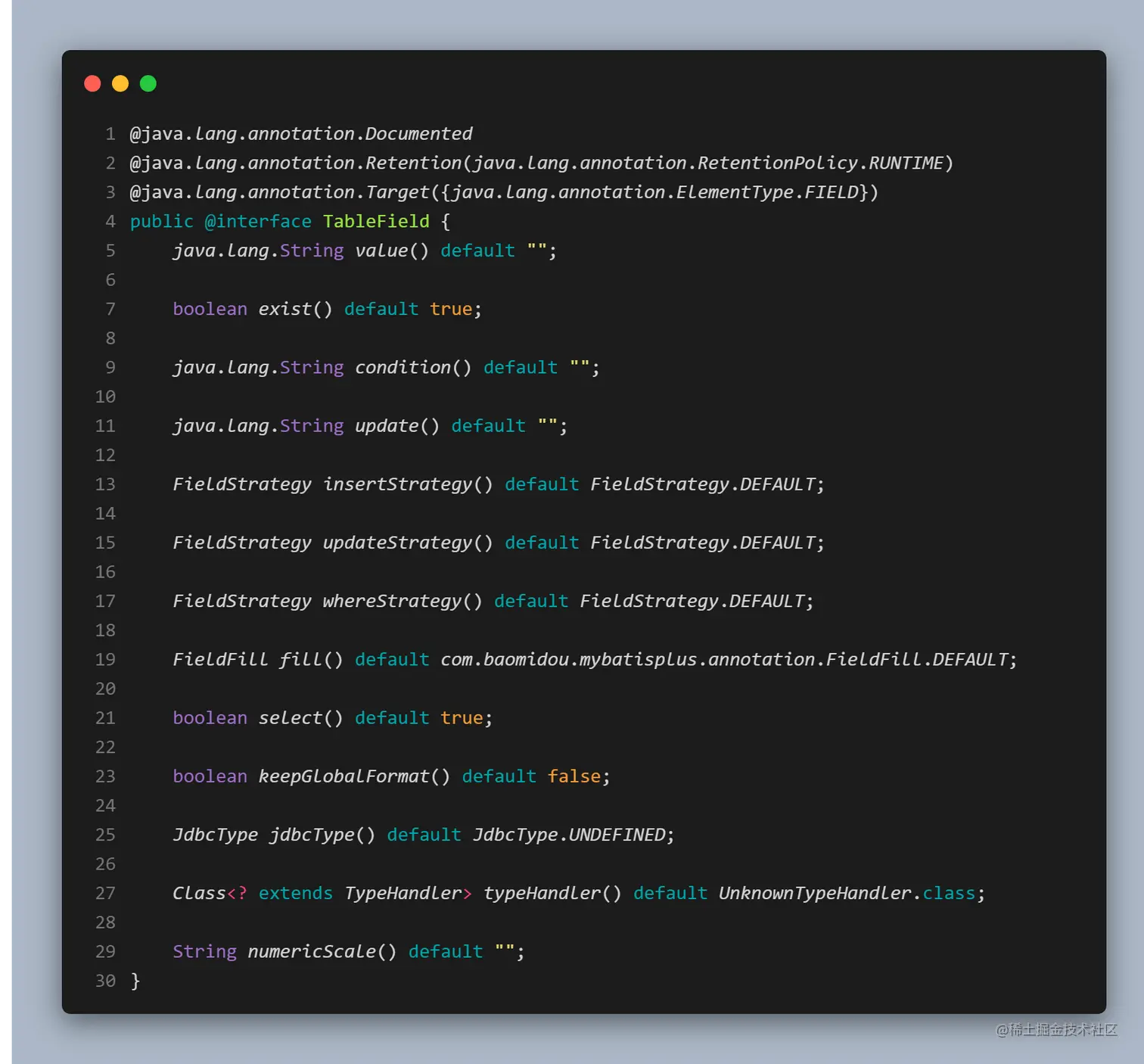Click 'default' keyword on line 25
The width and height of the screenshot is (1144, 1064).
(x=424, y=835)
